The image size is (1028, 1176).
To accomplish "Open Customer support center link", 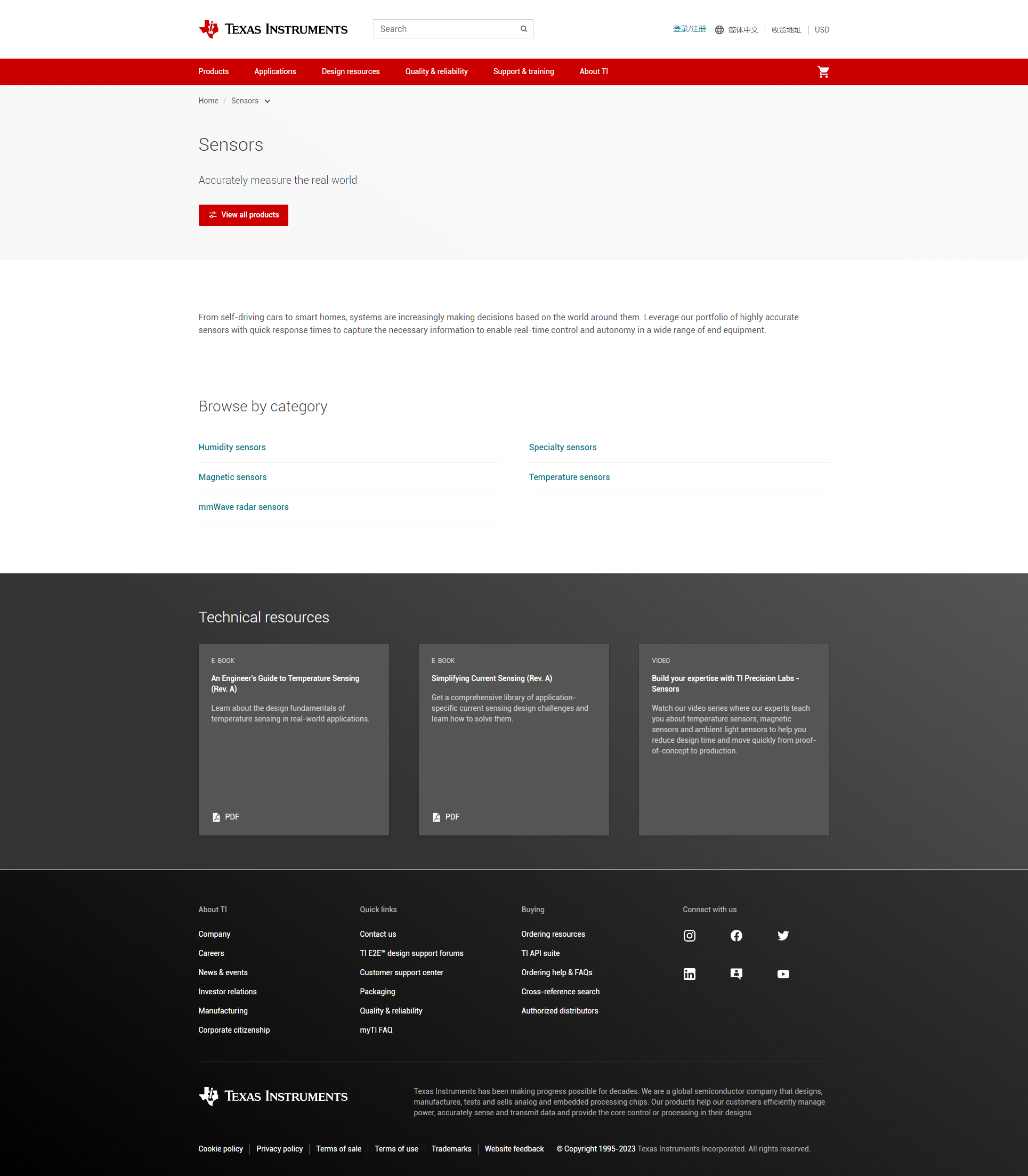I will (x=401, y=973).
